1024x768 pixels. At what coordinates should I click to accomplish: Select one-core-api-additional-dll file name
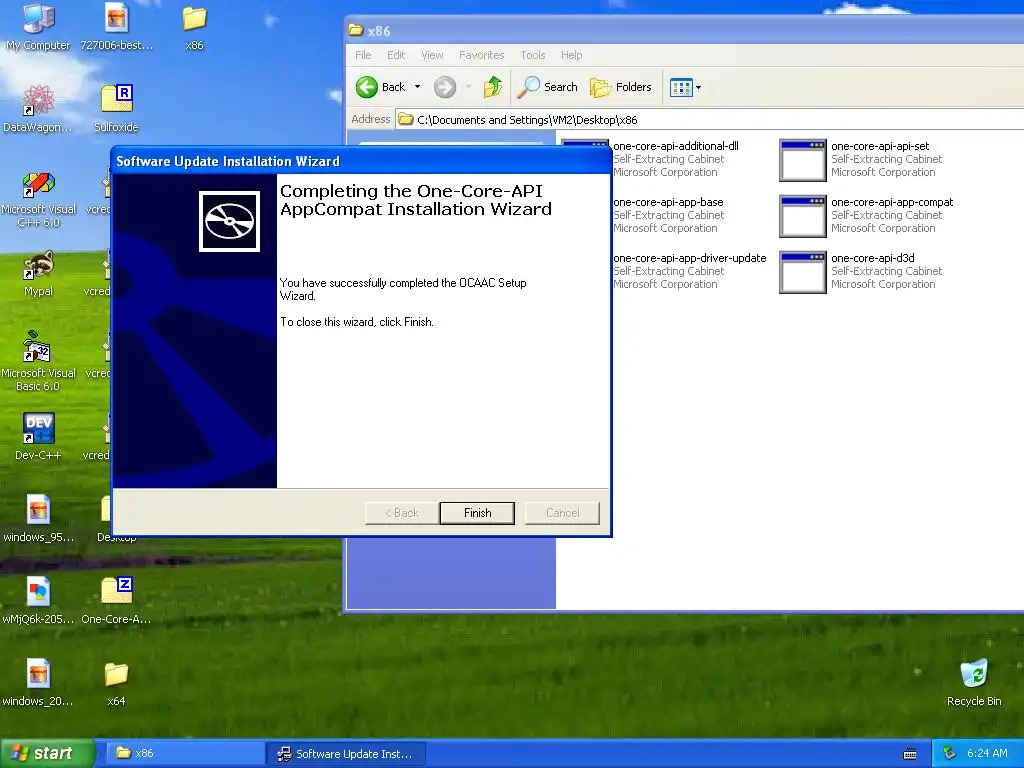676,146
